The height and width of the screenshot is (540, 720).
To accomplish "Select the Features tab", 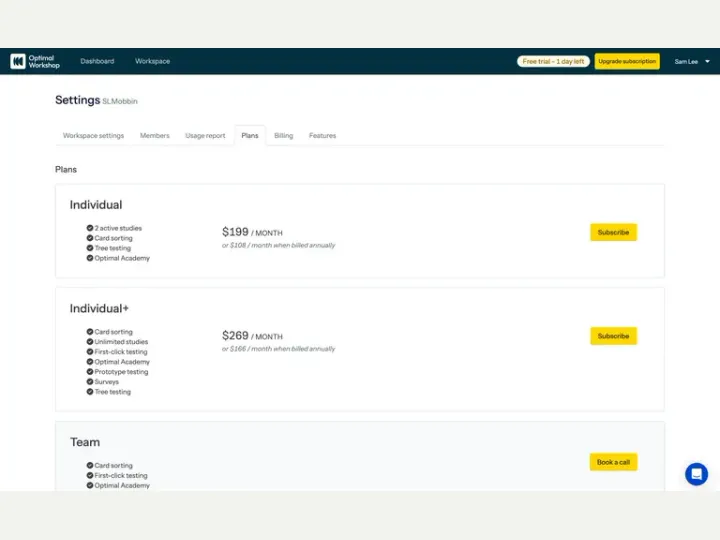I will 322,135.
